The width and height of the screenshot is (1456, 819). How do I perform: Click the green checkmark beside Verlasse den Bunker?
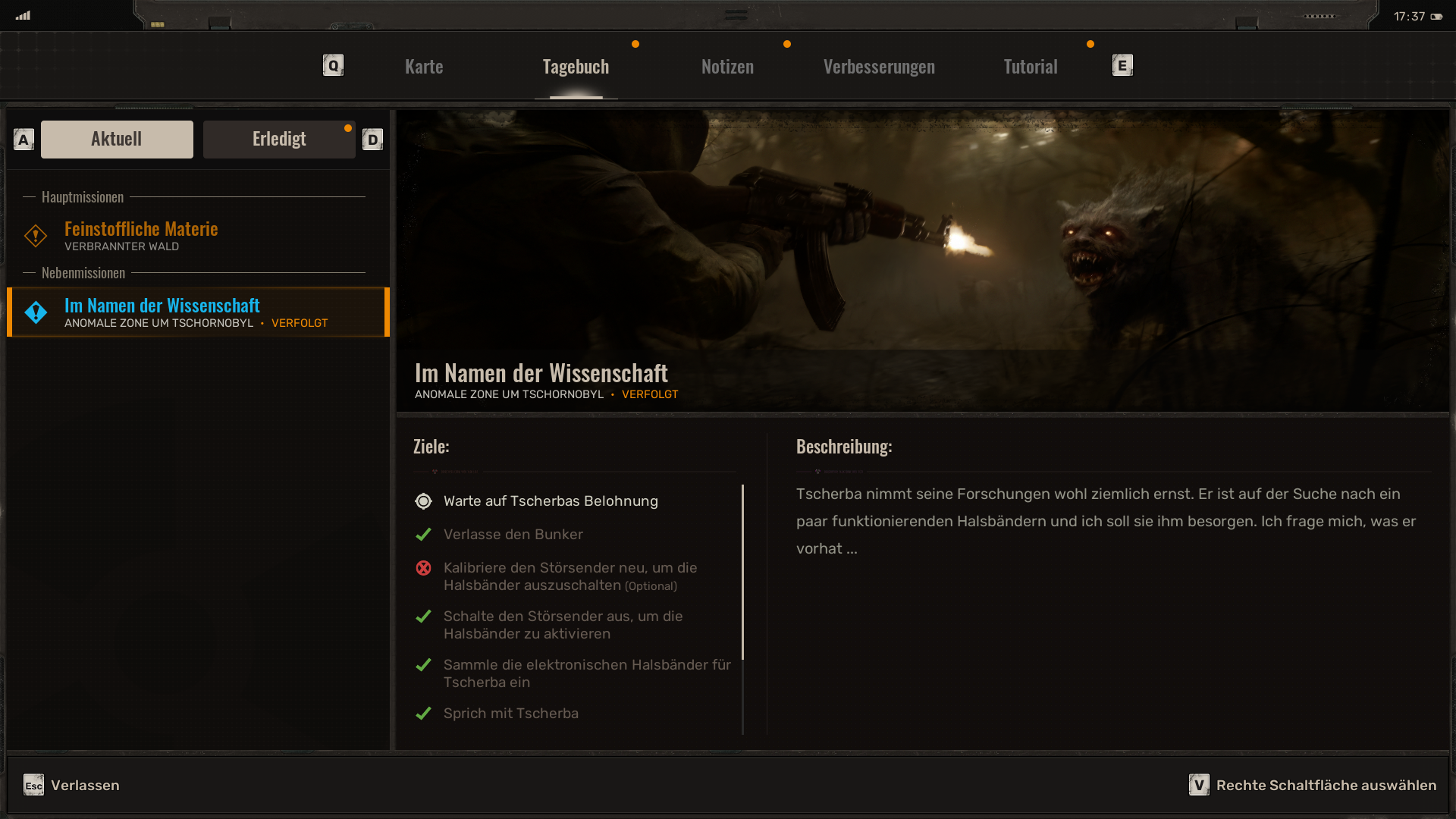tap(424, 534)
